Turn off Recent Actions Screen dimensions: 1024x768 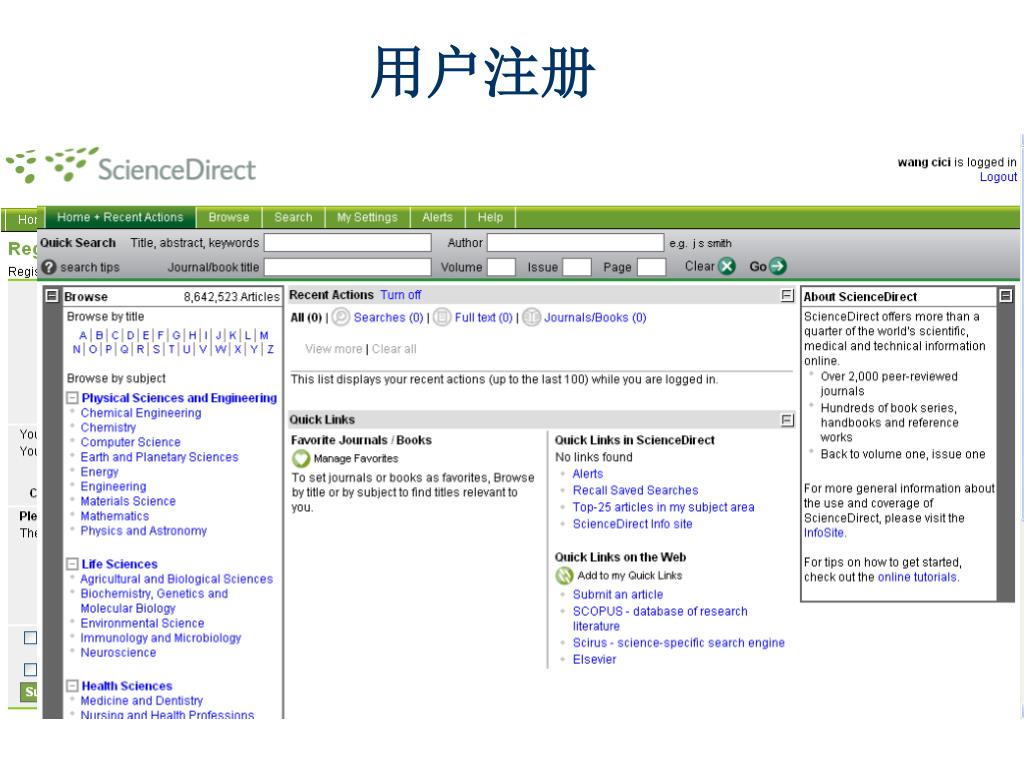point(400,295)
